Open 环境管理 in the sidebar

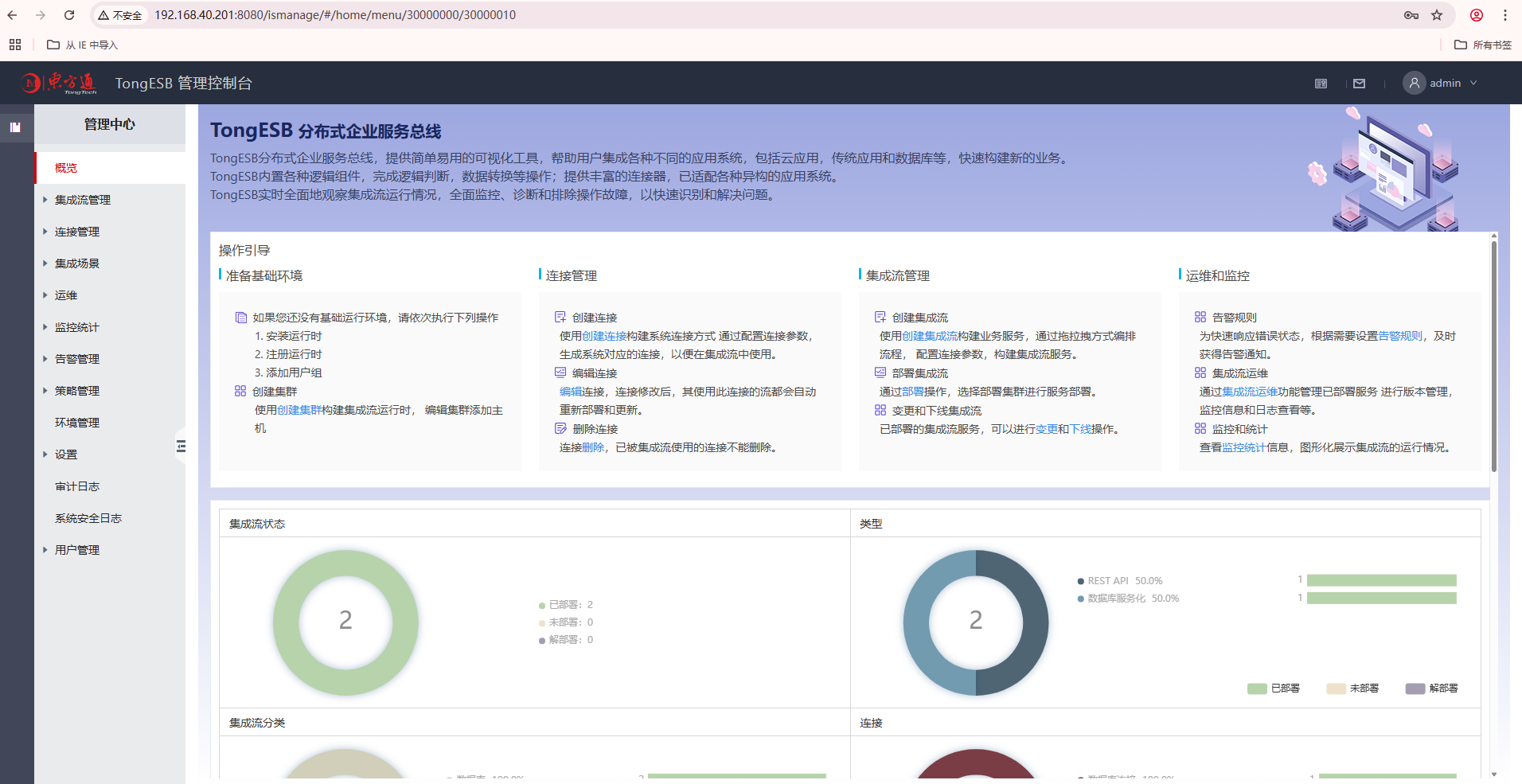coord(110,423)
